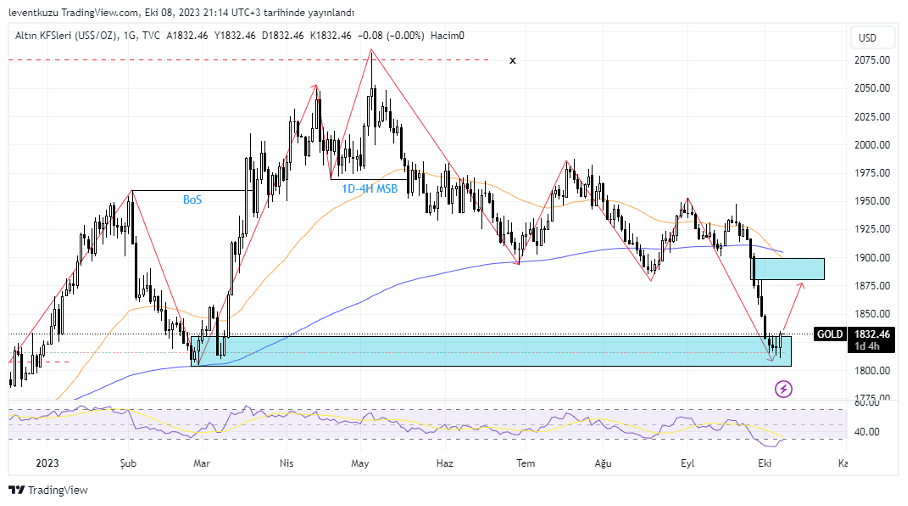The width and height of the screenshot is (908, 506).
Task: Click the 40.00 level on RSI scale
Action: coord(866,432)
